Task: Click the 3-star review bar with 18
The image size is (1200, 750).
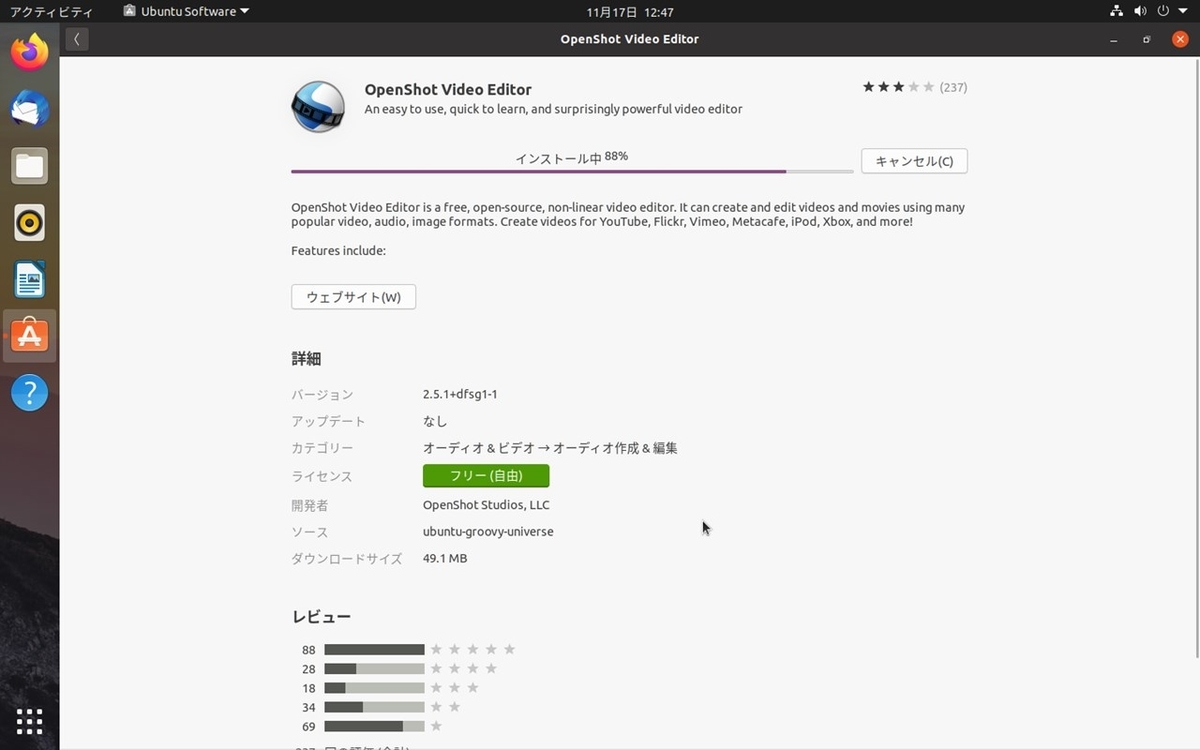Action: (374, 688)
